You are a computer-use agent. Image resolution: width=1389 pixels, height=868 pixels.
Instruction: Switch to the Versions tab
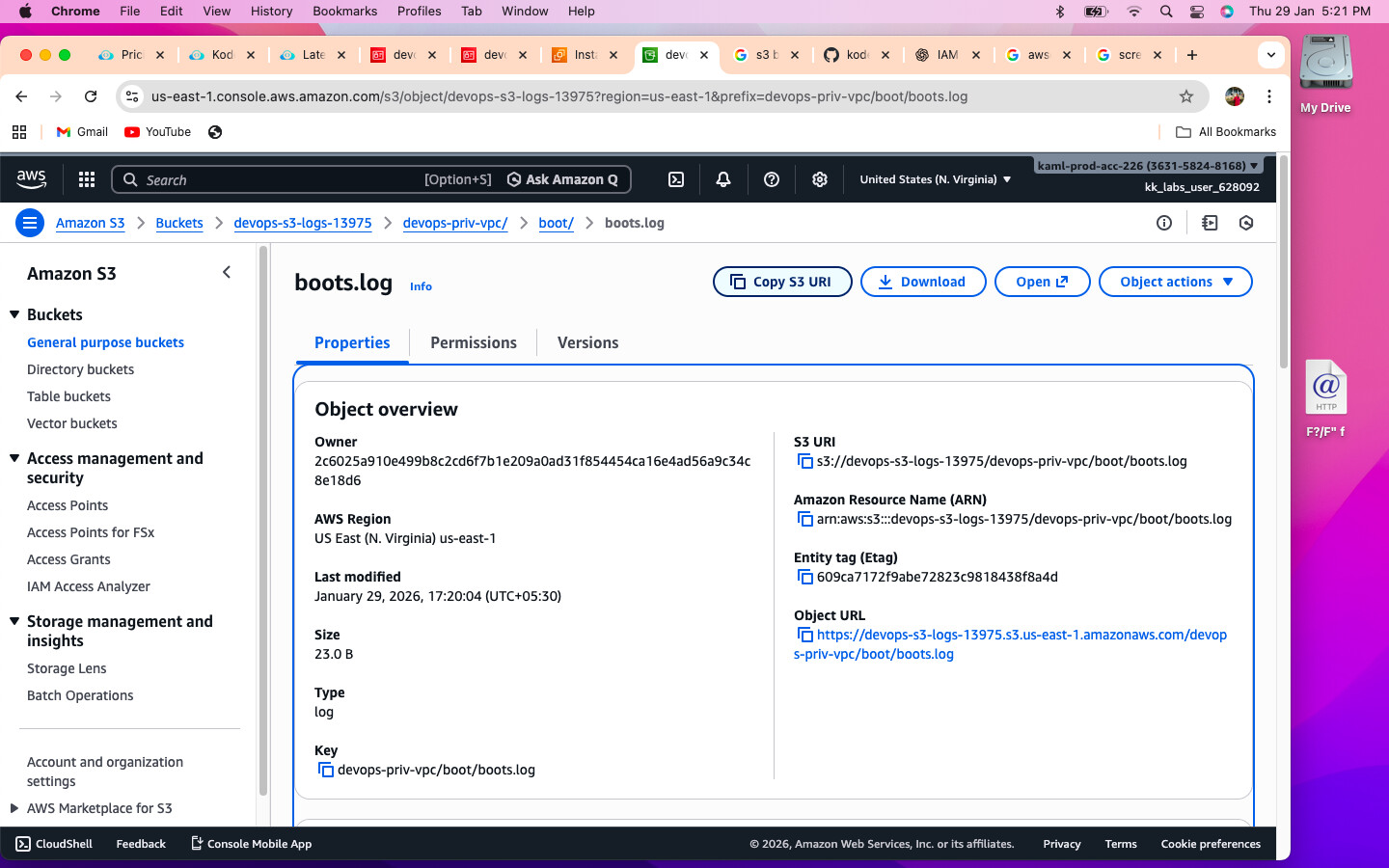pyautogui.click(x=587, y=342)
